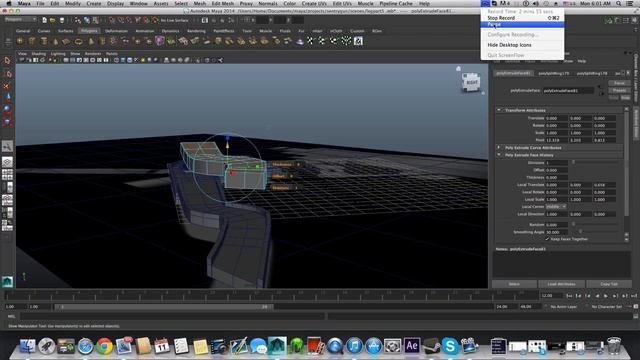Image resolution: width=640 pixels, height=360 pixels.
Task: Click the Select button at panel bottom
Action: 514,284
